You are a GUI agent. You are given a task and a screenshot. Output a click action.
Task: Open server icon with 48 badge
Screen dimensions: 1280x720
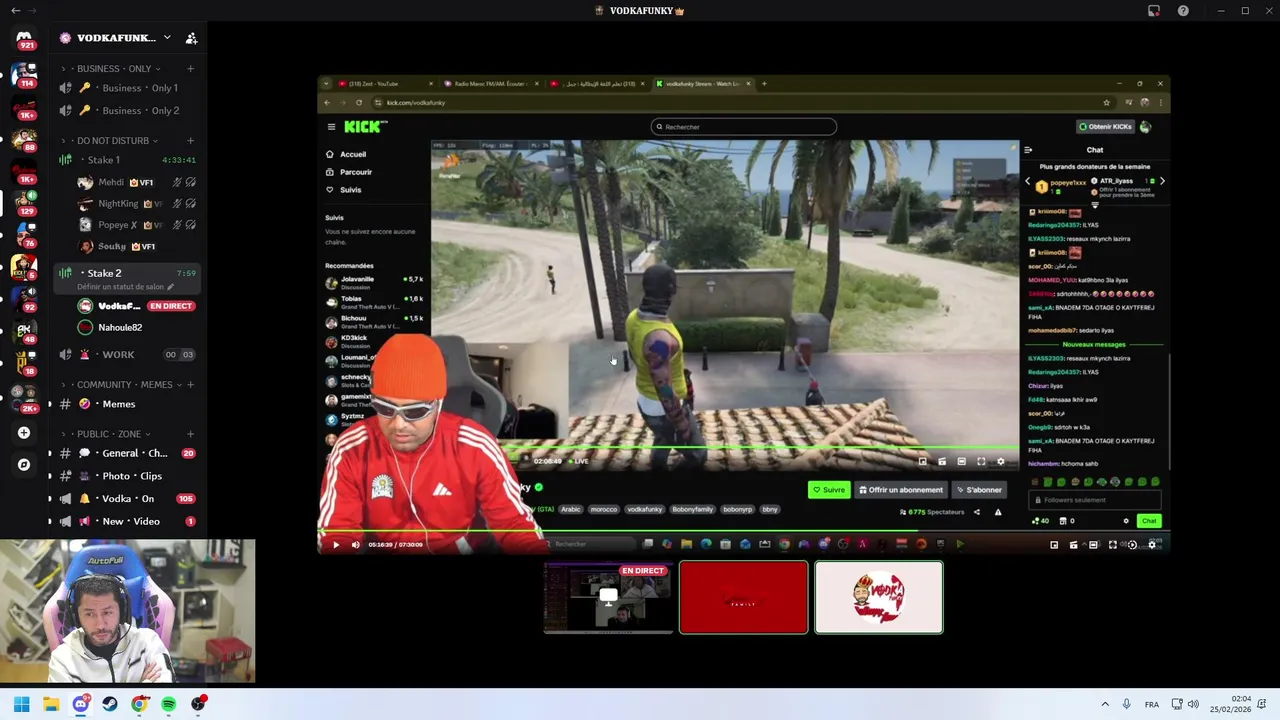point(24,330)
